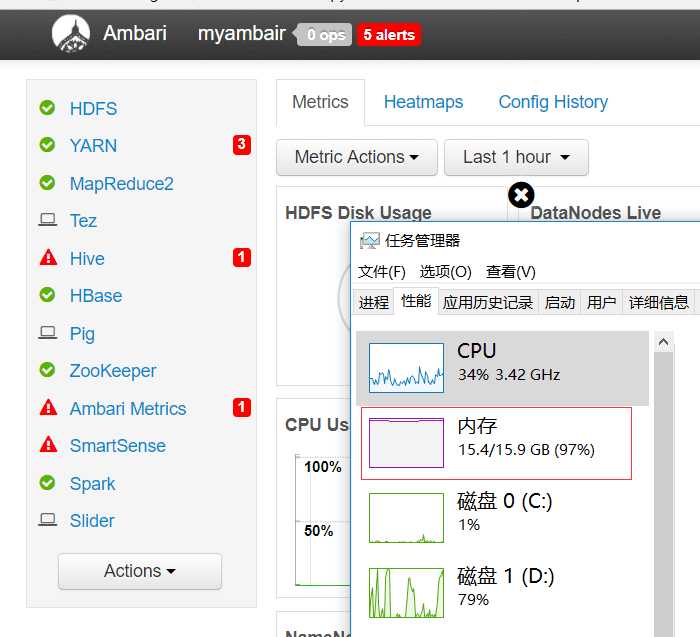
Task: Click the red warning icon beside SmartSense
Action: pyautogui.click(x=48, y=445)
